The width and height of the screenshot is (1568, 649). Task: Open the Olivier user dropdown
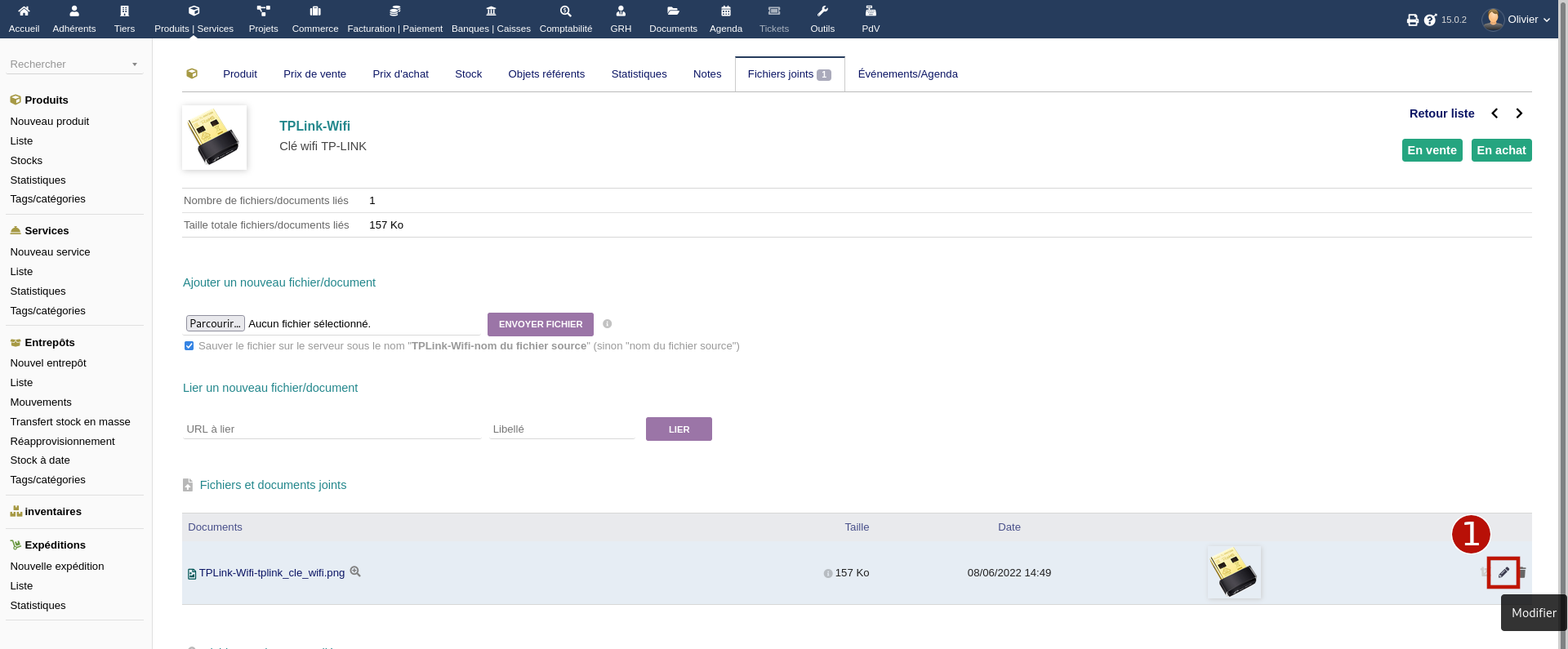coord(1517,20)
